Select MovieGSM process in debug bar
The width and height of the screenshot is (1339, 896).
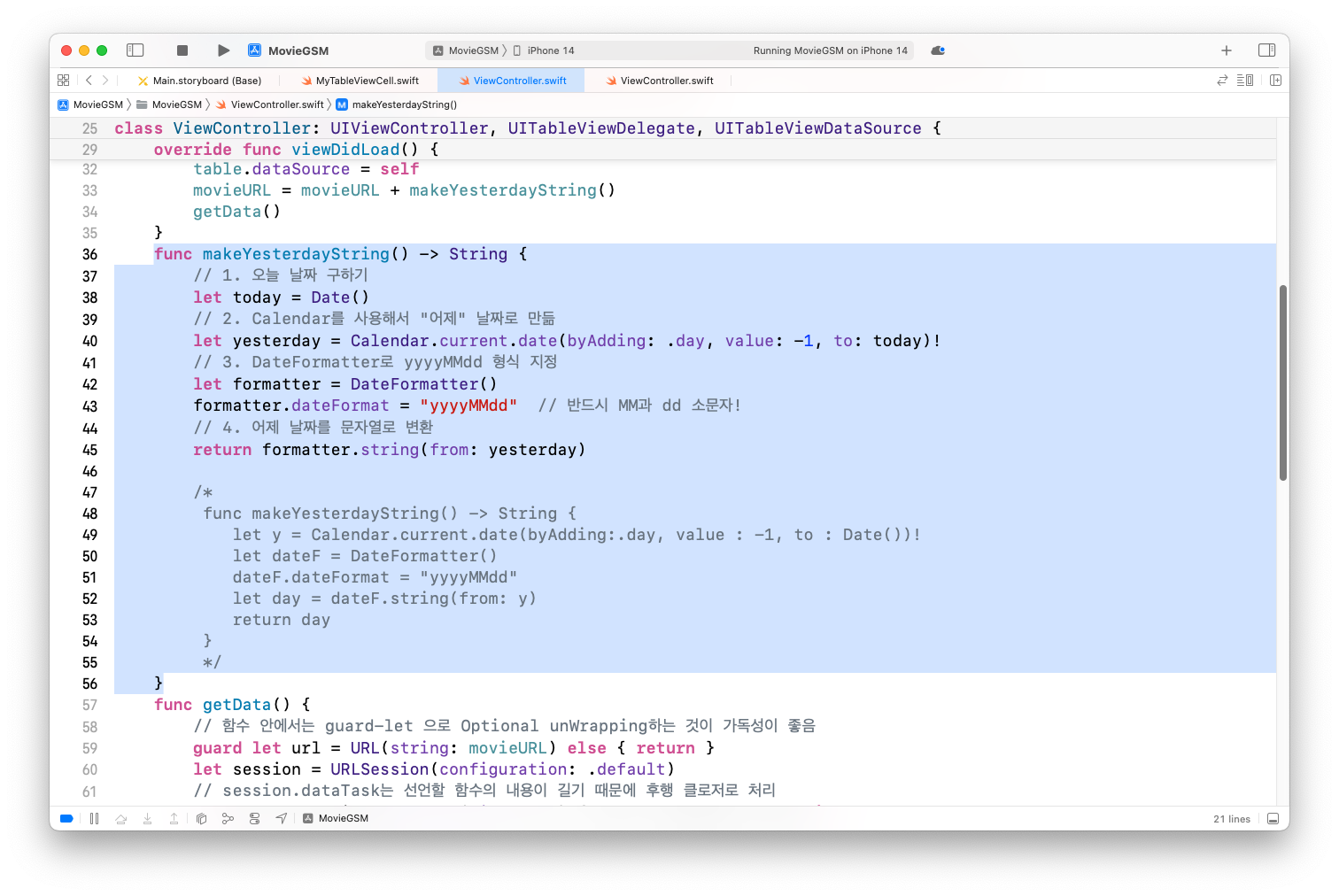click(x=336, y=819)
